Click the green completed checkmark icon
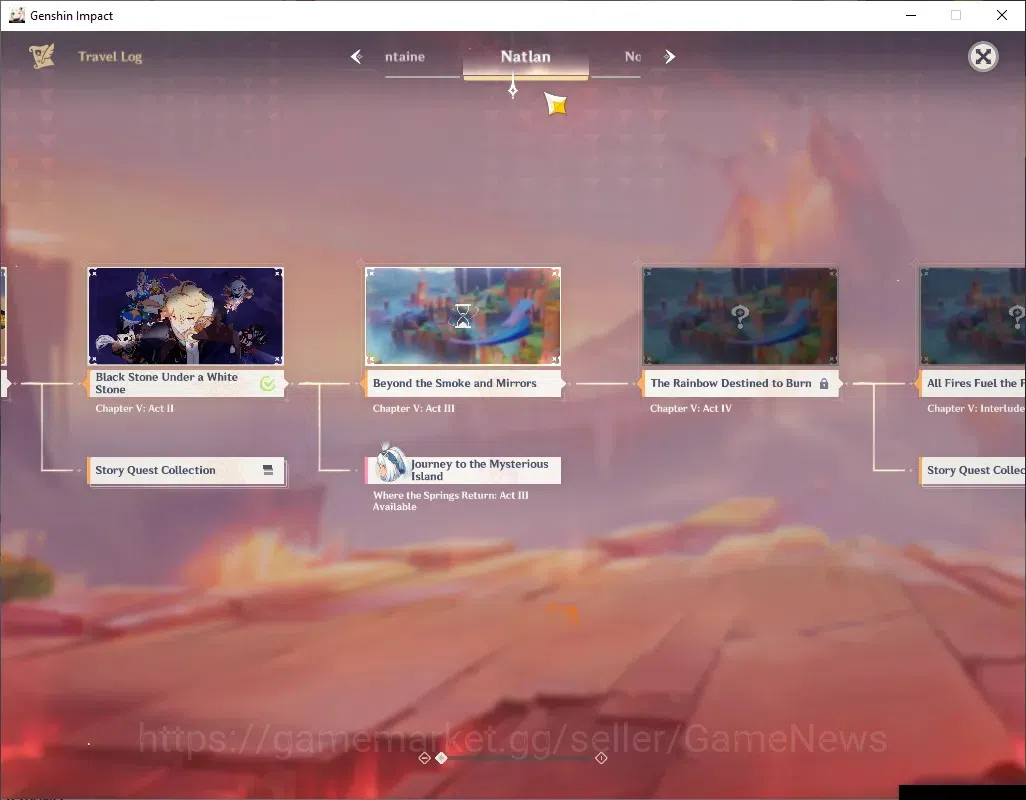The width and height of the screenshot is (1026, 800). (x=268, y=383)
